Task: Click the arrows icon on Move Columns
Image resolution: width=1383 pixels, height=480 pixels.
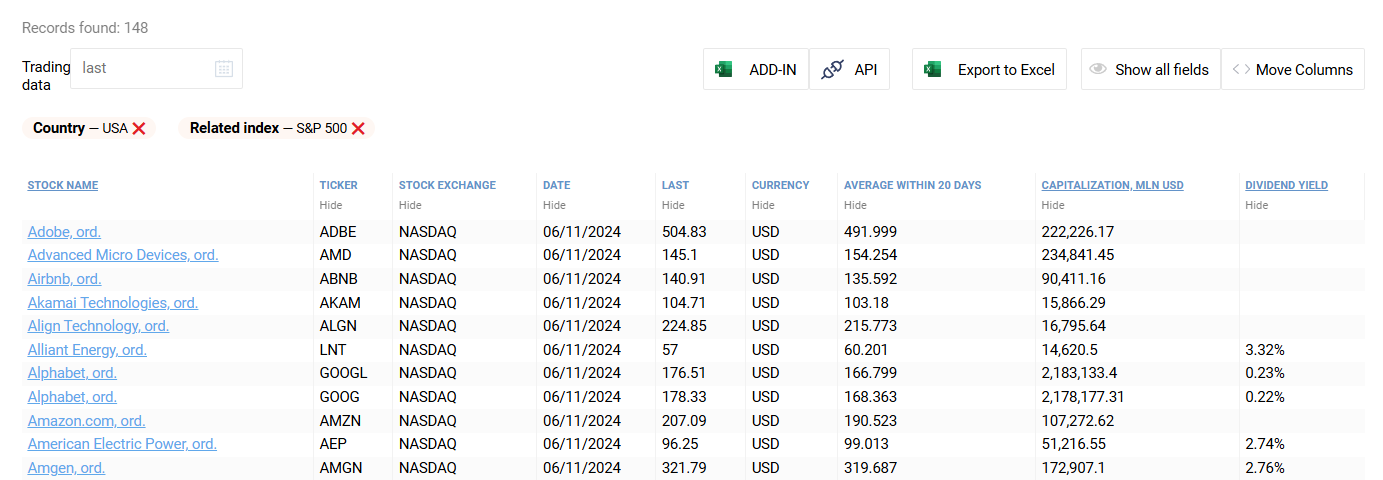Action: [1241, 70]
